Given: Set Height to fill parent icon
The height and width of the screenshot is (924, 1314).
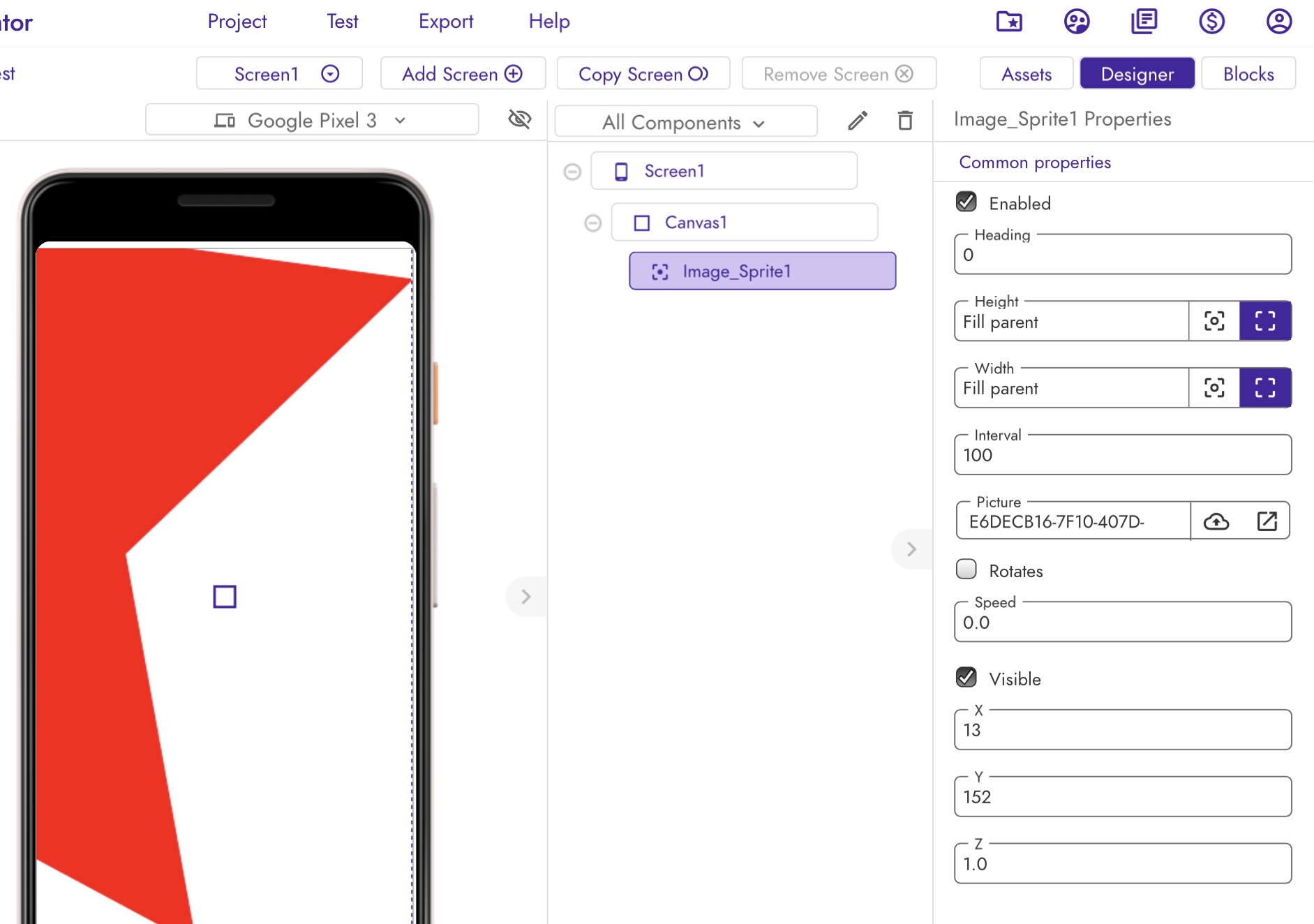Looking at the screenshot, I should [x=1265, y=321].
